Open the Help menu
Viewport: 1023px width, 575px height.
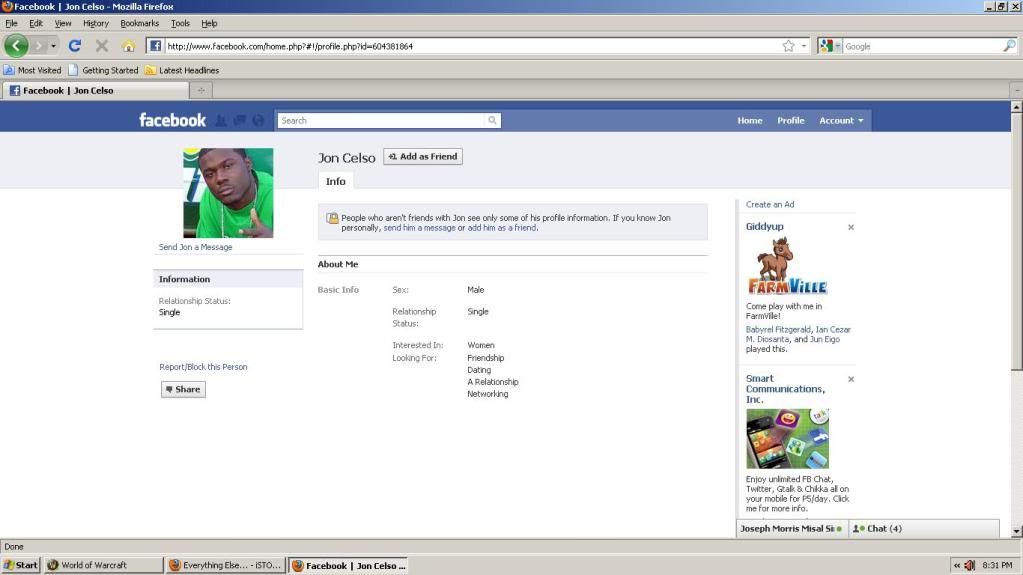pos(209,23)
